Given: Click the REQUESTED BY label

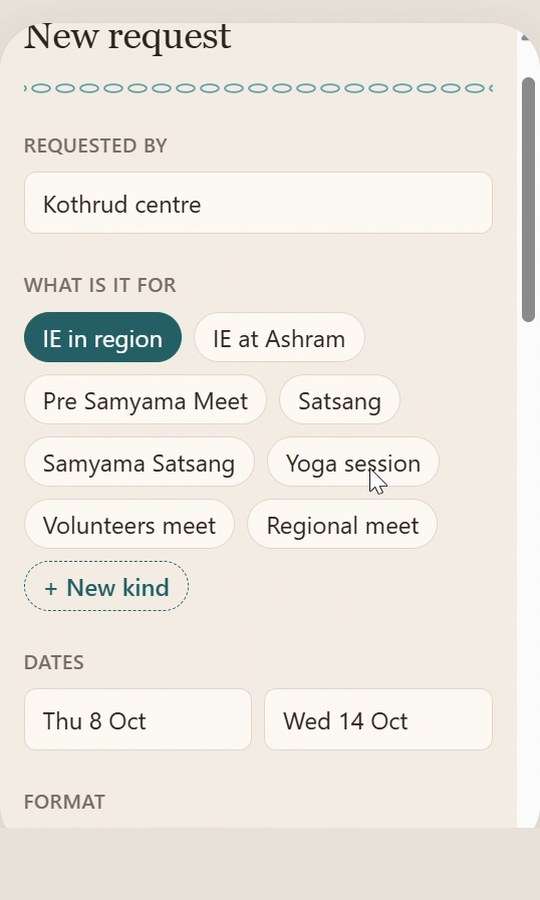Looking at the screenshot, I should [95, 146].
